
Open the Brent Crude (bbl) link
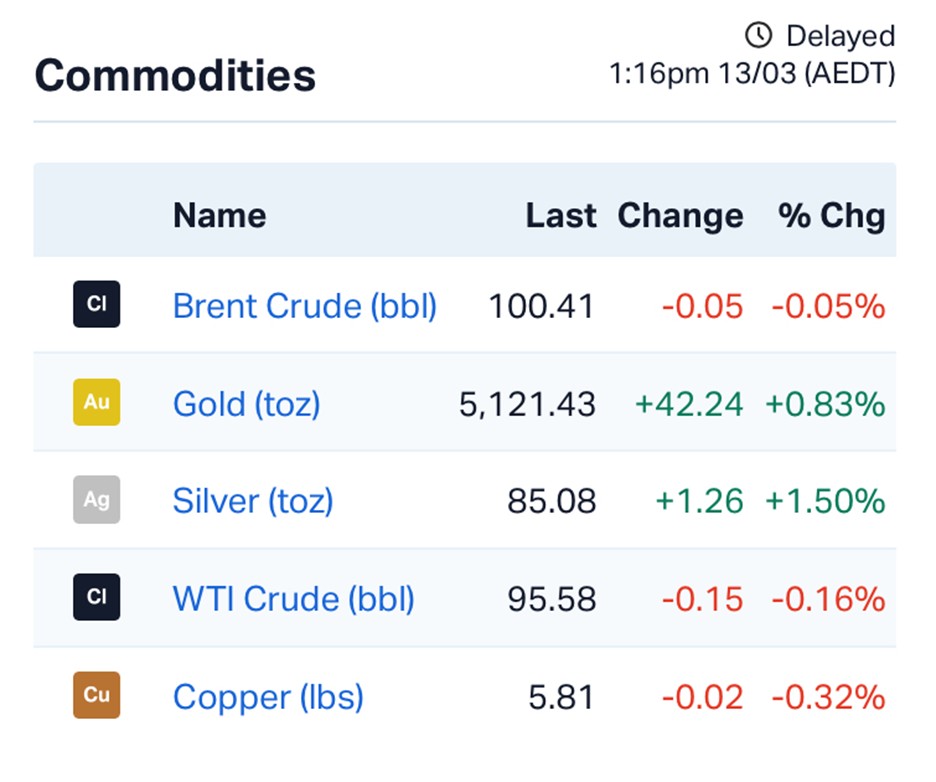pyautogui.click(x=305, y=306)
